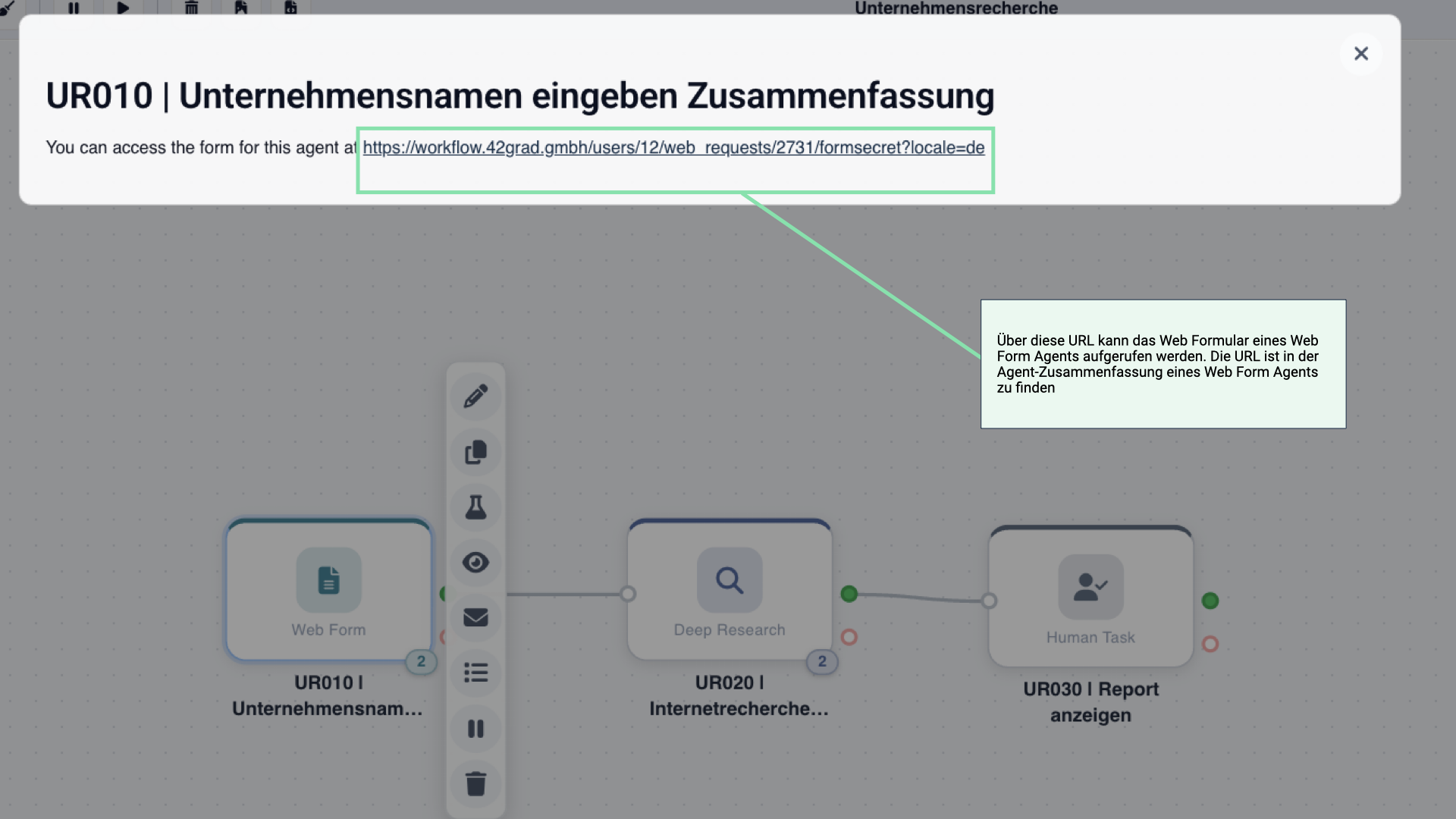Select the pencil edit icon
This screenshot has width=1456, height=819.
coord(475,396)
